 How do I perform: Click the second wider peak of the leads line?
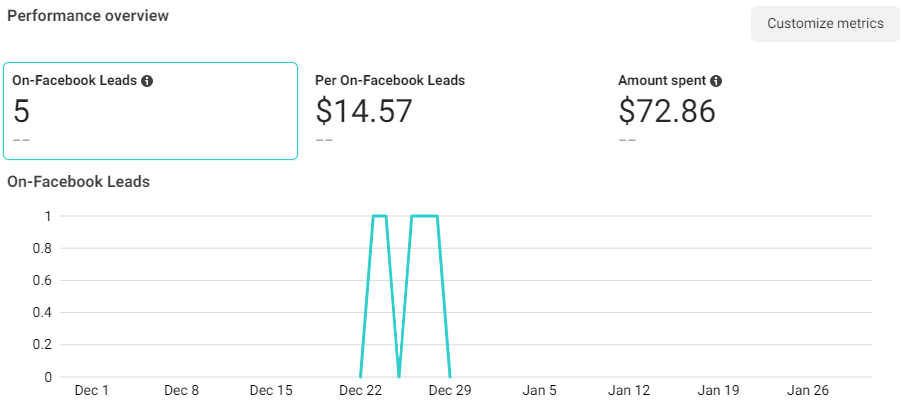[424, 216]
